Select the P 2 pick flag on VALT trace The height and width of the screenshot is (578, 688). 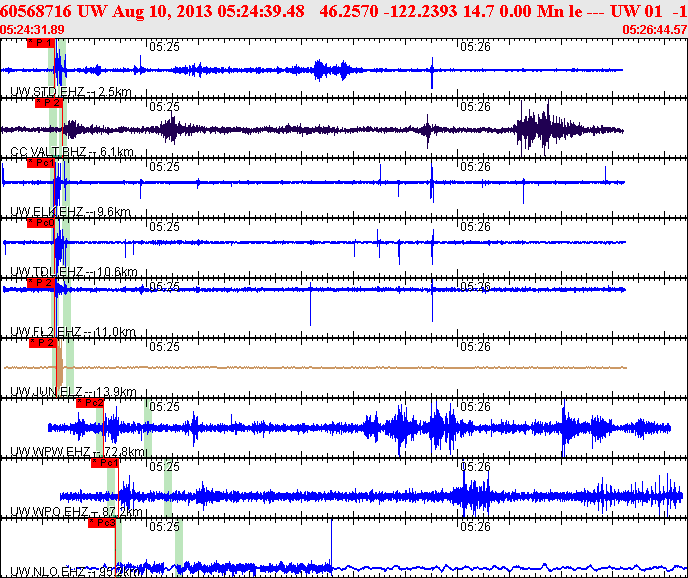coord(48,102)
